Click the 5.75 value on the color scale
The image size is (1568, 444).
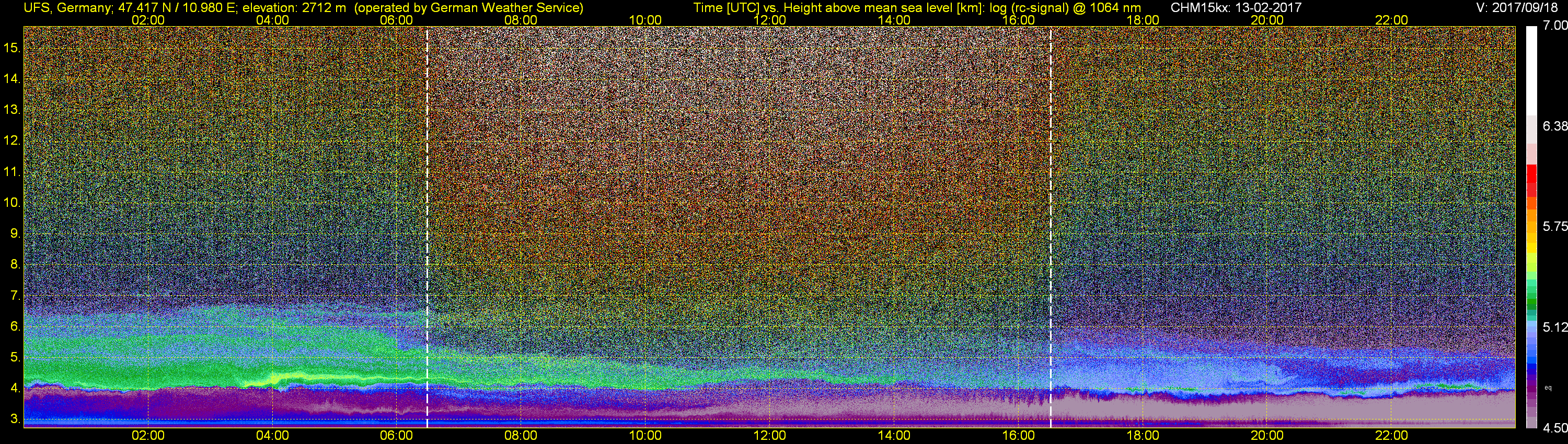(1555, 227)
